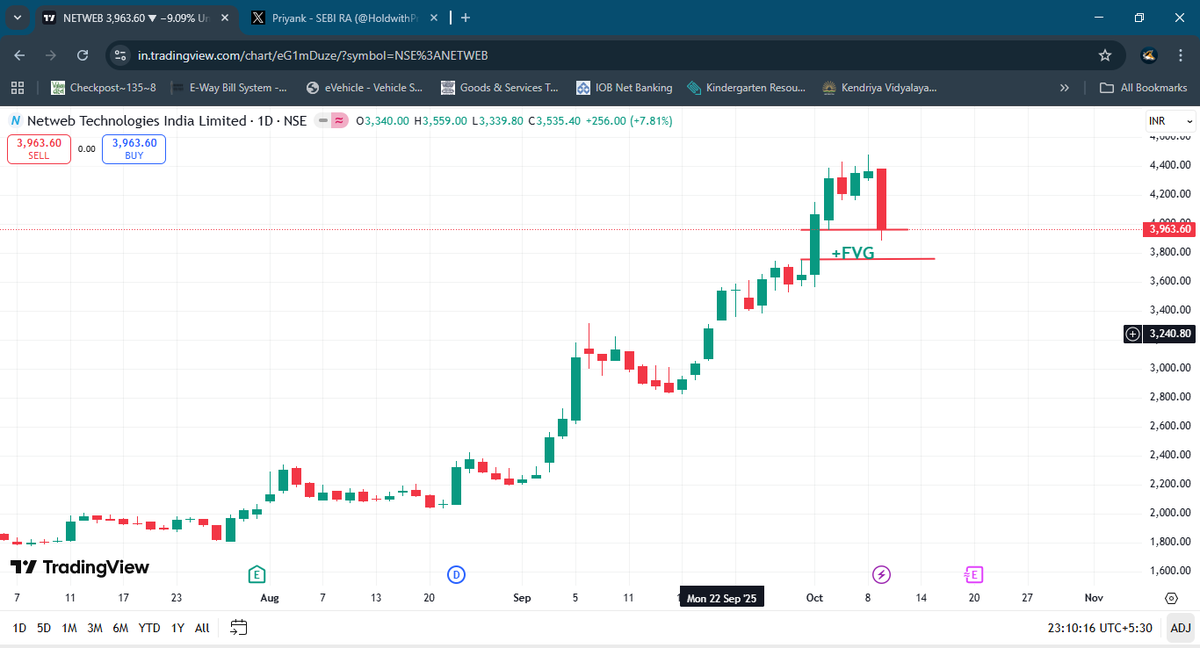Click the blue BUY 3,963.60 button
1200x648 pixels.
tap(134, 149)
